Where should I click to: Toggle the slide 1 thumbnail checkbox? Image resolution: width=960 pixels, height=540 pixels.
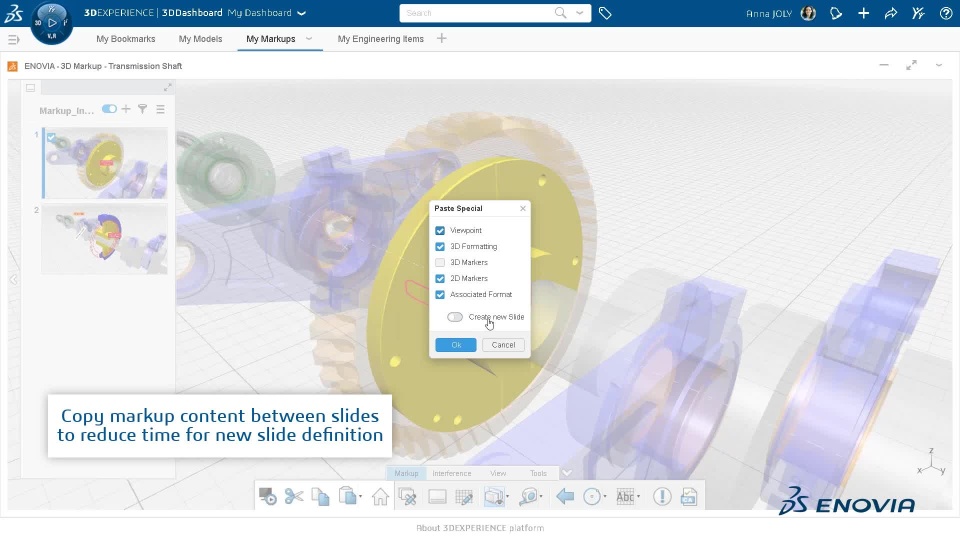[51, 137]
